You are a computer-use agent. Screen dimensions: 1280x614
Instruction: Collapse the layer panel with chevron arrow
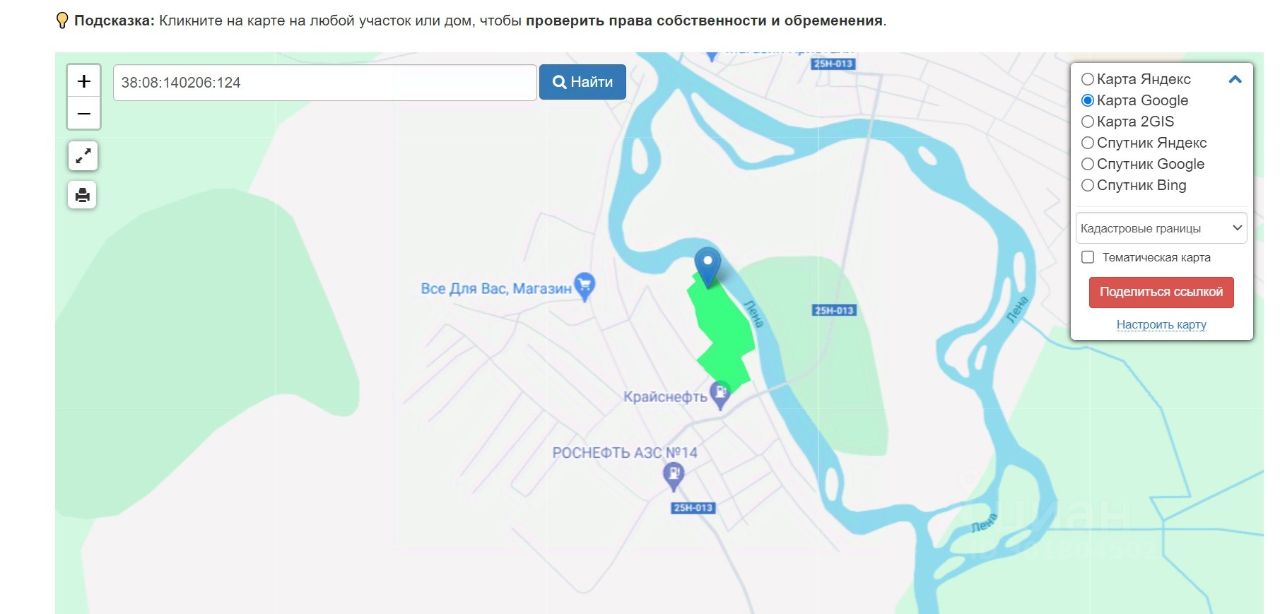tap(1235, 79)
